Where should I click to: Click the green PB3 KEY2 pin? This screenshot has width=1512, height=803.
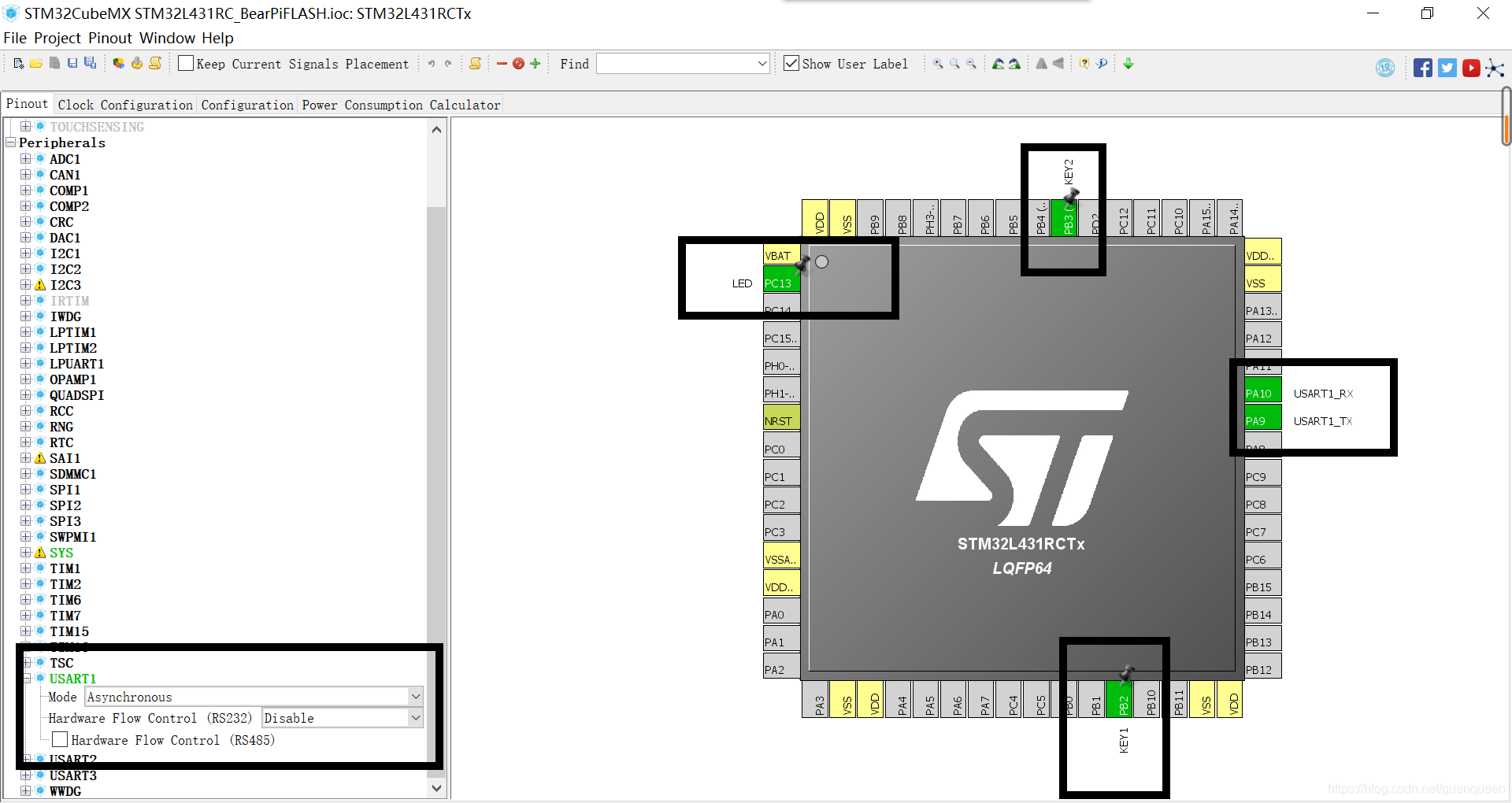pos(1065,218)
